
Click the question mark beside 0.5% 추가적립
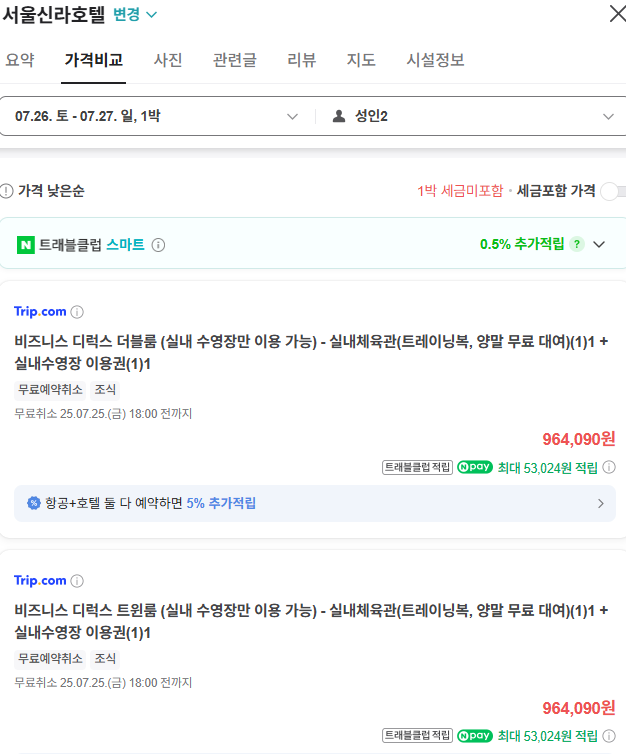pyautogui.click(x=576, y=244)
